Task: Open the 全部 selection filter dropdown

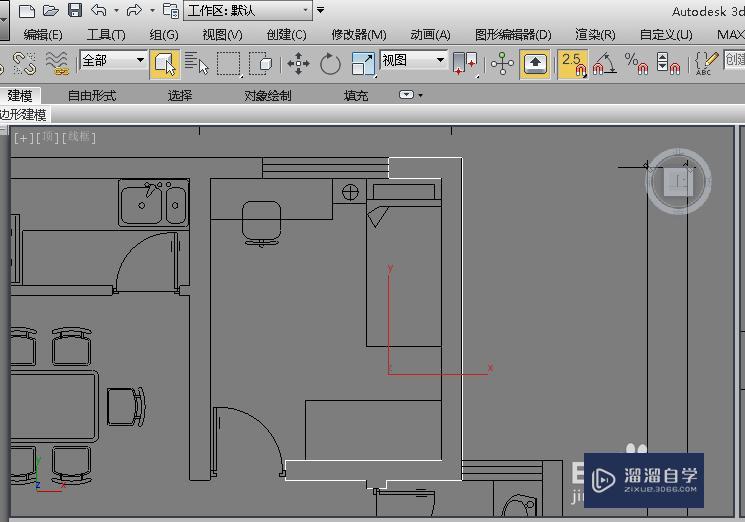Action: click(113, 60)
